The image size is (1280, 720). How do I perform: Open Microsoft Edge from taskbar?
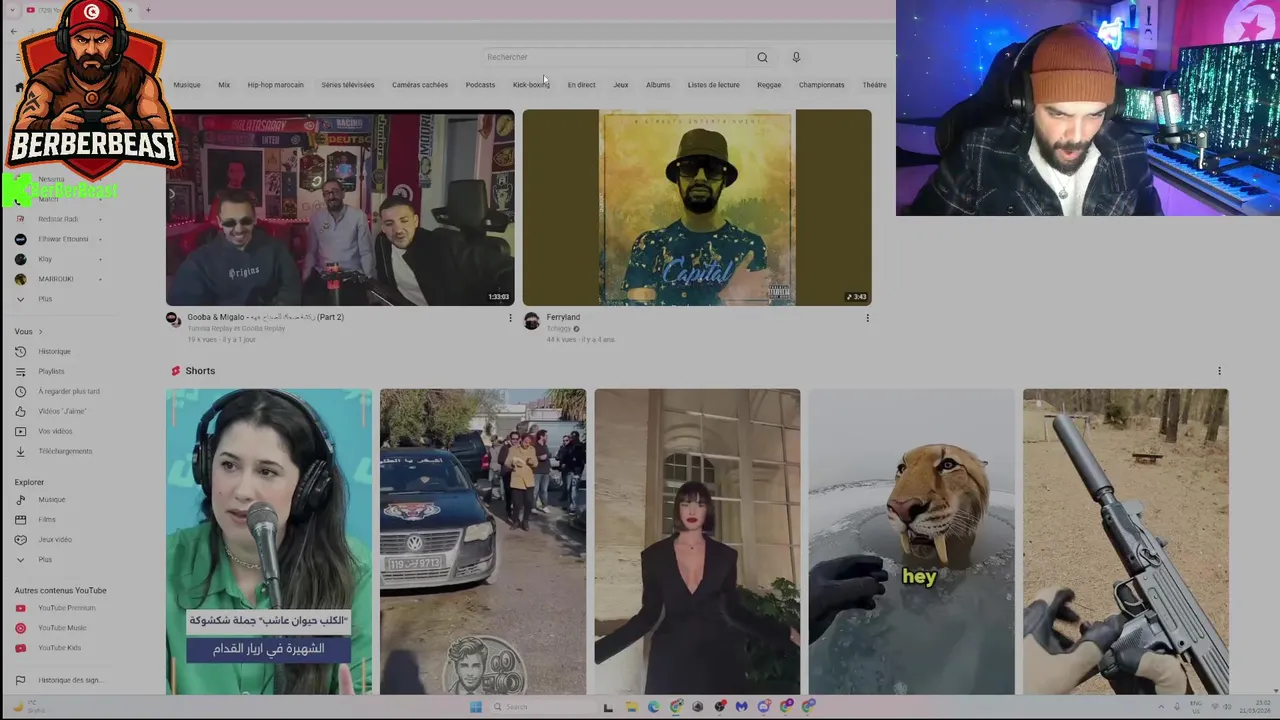click(x=653, y=707)
